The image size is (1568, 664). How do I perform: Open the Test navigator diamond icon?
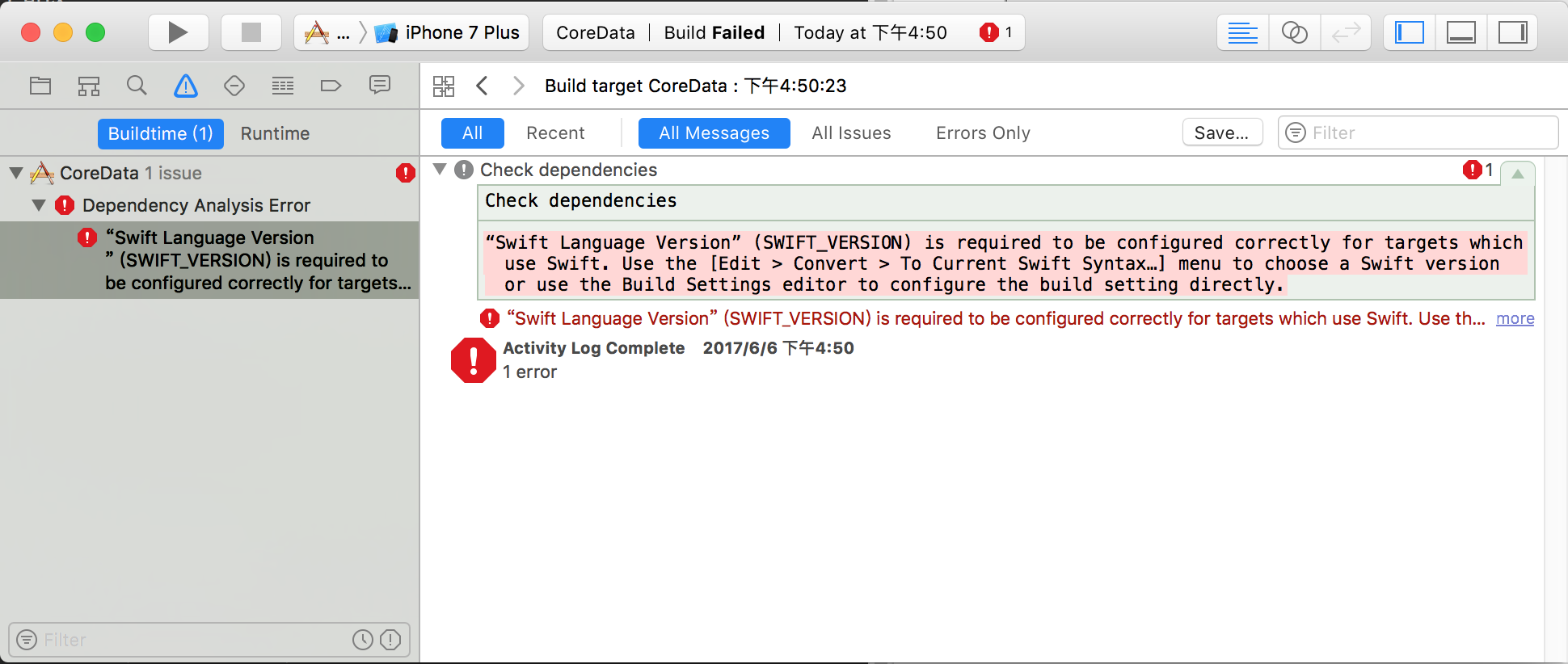coord(234,86)
